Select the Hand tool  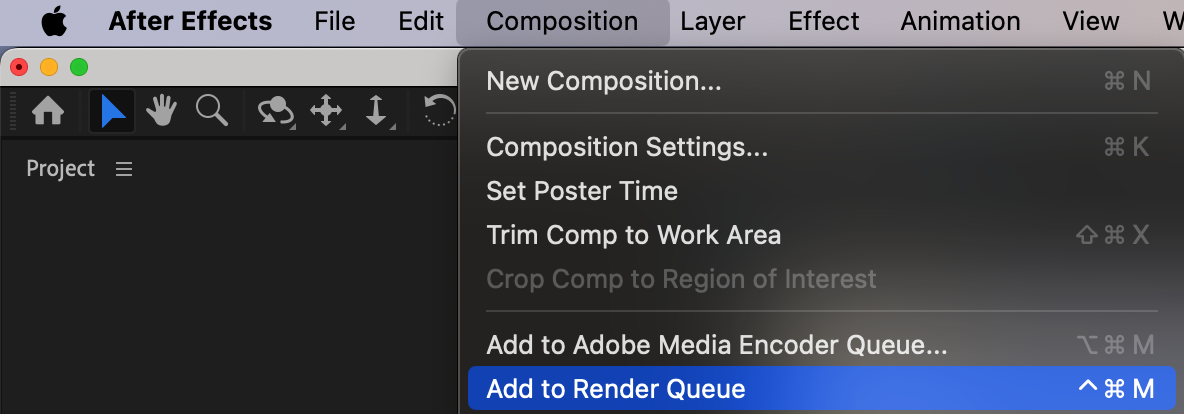[x=162, y=111]
